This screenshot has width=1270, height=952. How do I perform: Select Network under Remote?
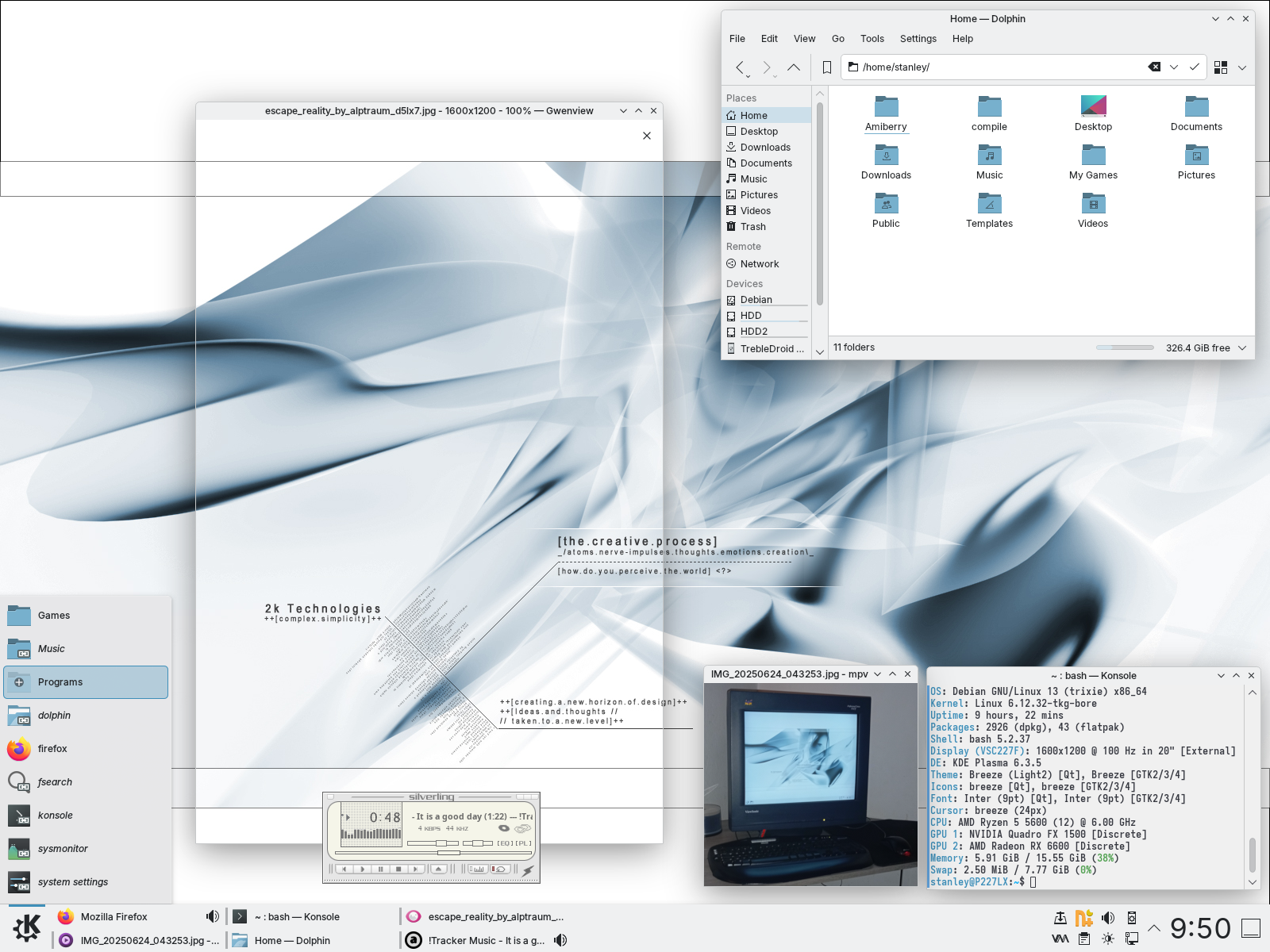tap(767, 264)
